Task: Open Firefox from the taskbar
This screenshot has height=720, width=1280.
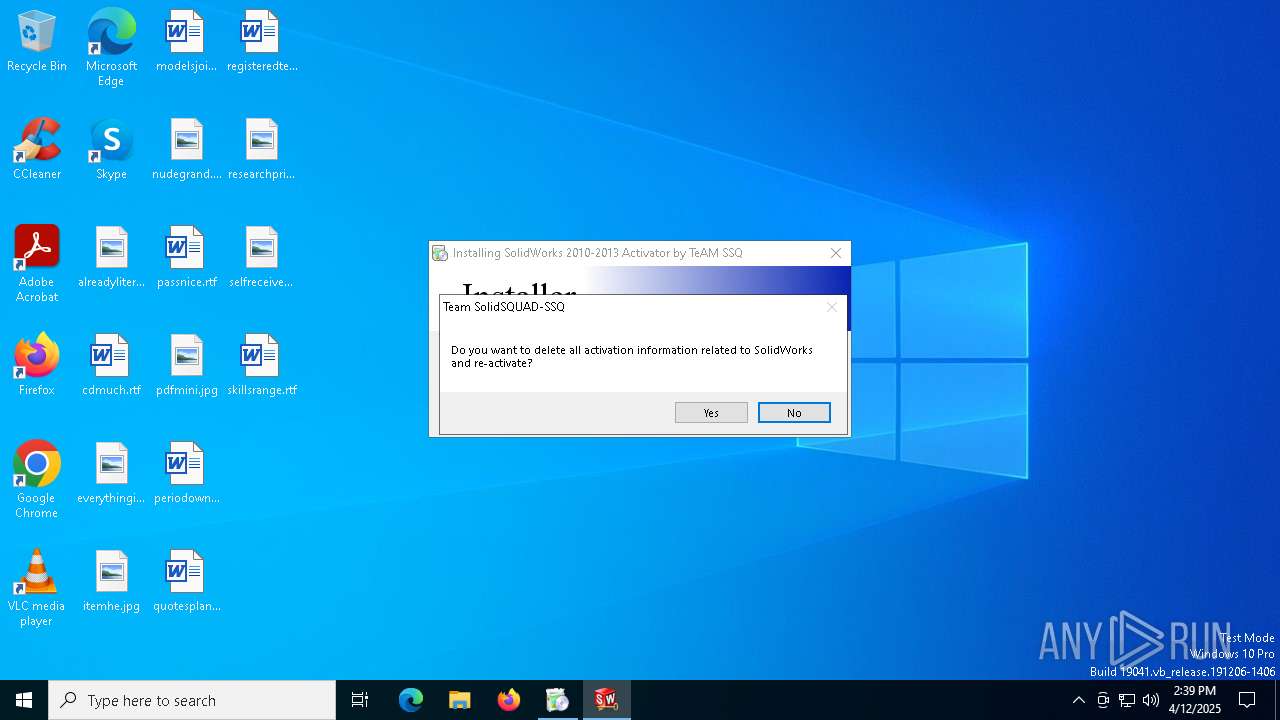Action: pyautogui.click(x=508, y=700)
